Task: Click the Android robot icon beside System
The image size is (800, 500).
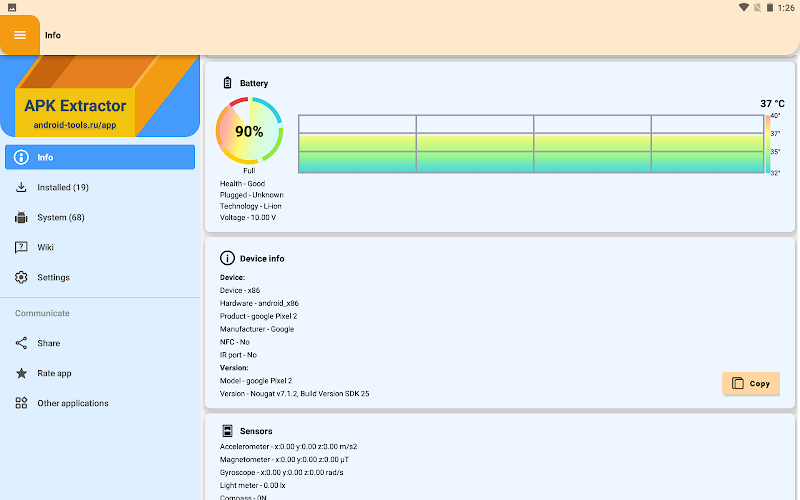Action: tap(21, 217)
